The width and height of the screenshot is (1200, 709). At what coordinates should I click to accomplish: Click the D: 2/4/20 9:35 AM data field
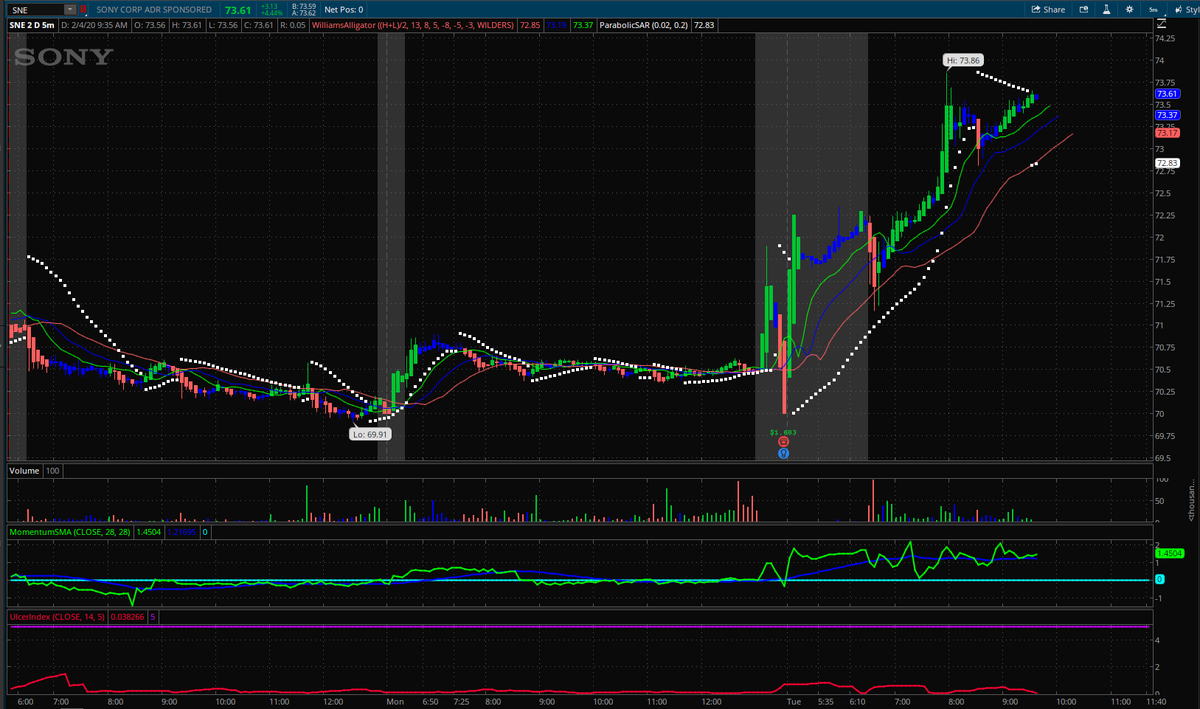pyautogui.click(x=94, y=23)
